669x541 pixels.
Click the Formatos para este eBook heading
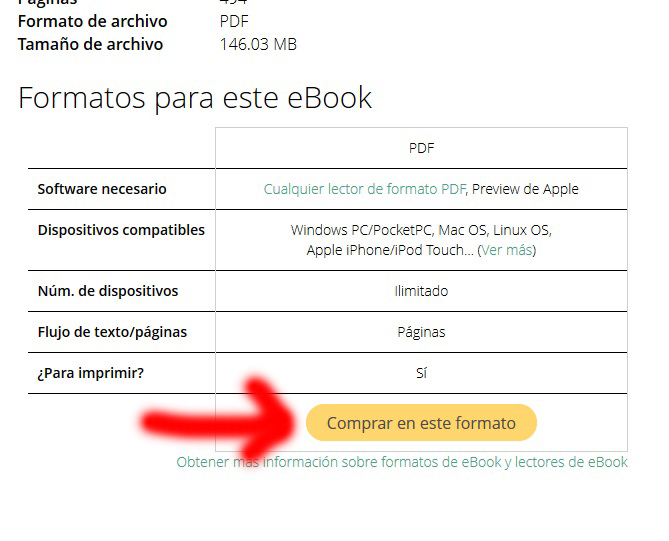pos(195,98)
